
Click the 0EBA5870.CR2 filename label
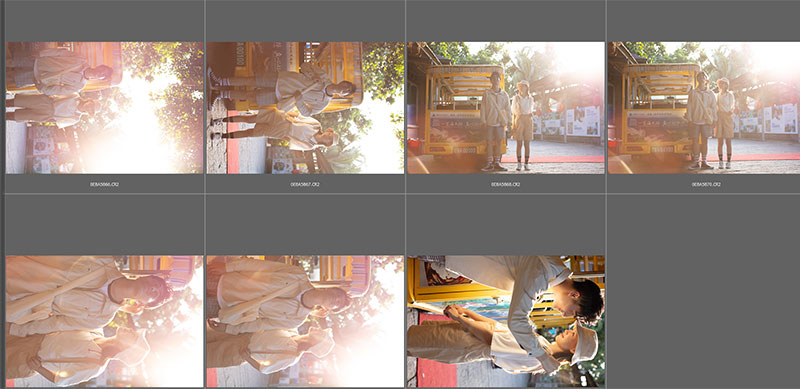coord(706,184)
